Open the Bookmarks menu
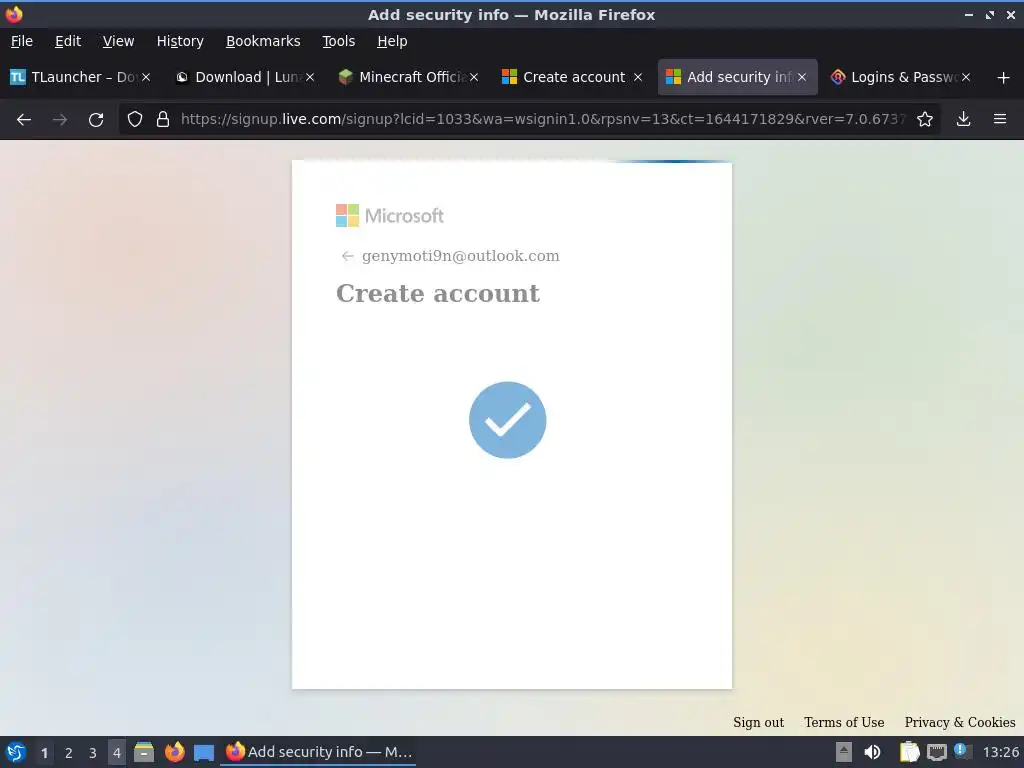 [x=263, y=41]
